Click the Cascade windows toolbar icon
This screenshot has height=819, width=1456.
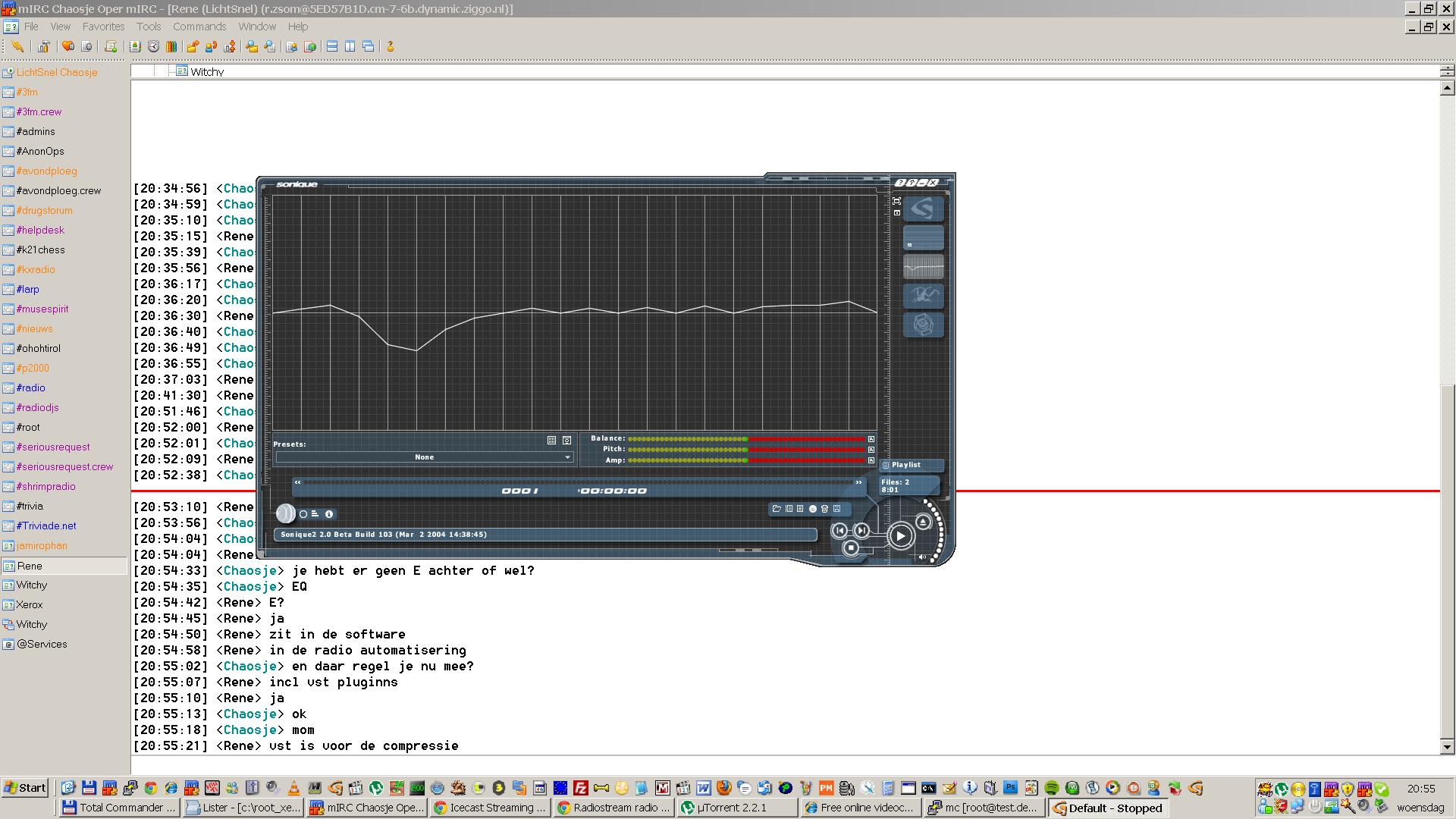368,46
